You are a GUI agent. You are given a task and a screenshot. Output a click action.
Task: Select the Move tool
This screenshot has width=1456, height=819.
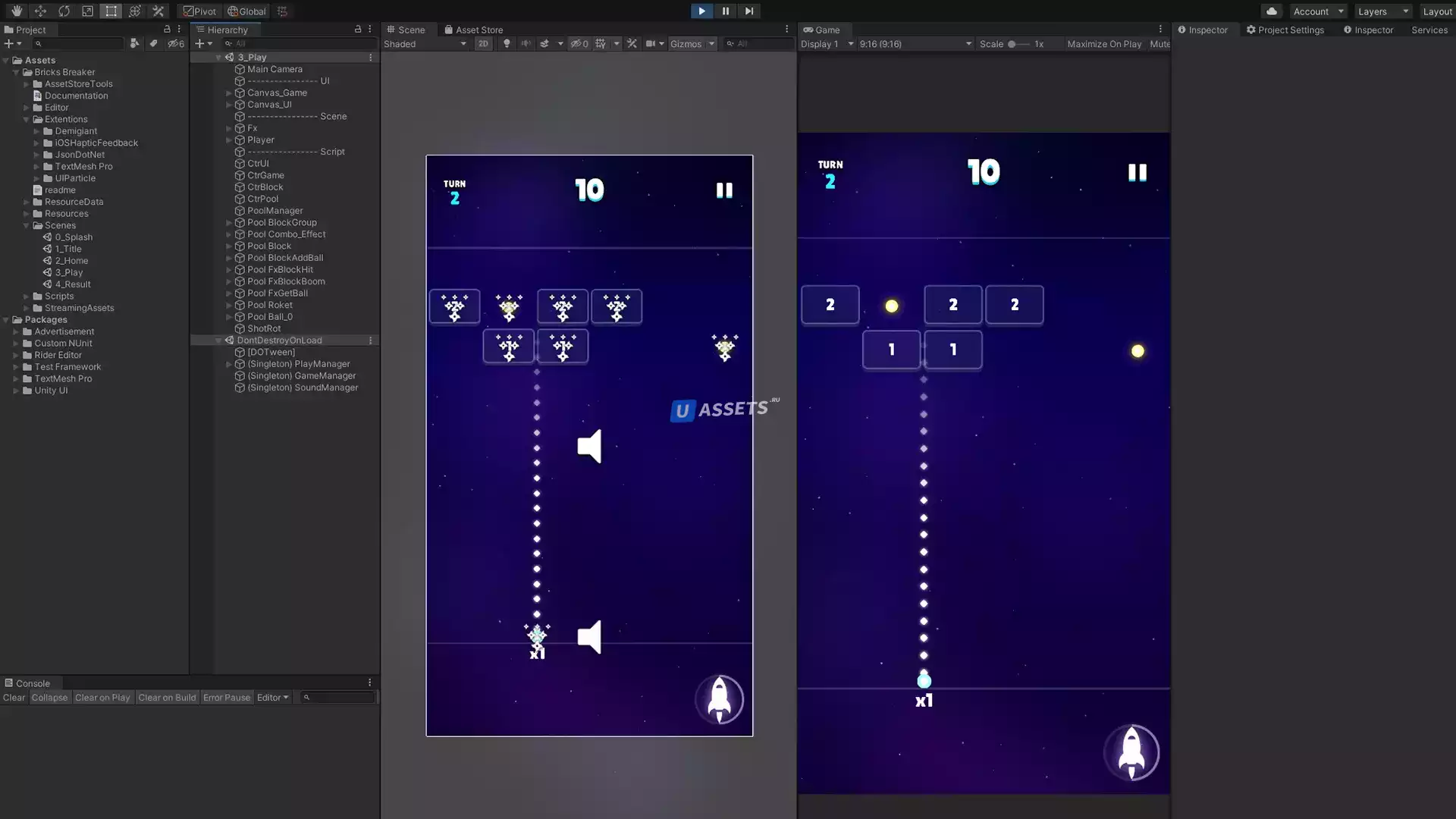40,11
